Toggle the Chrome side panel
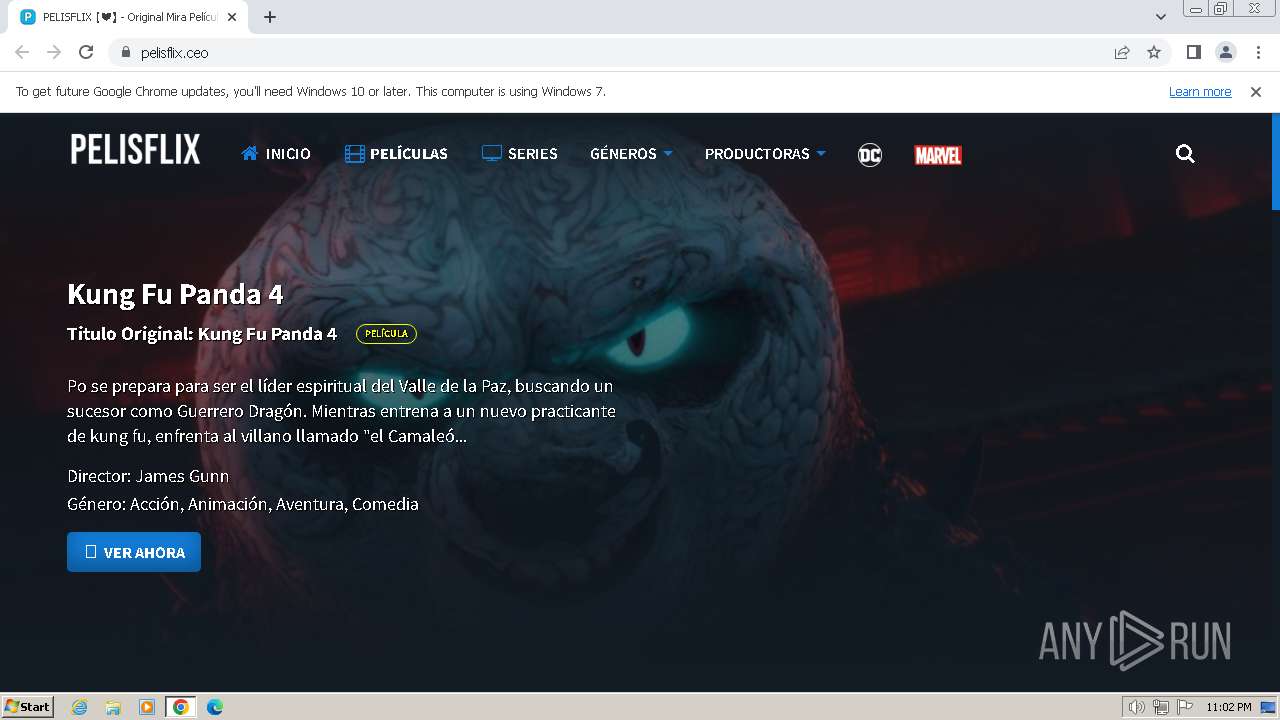1280x720 pixels. (1193, 52)
